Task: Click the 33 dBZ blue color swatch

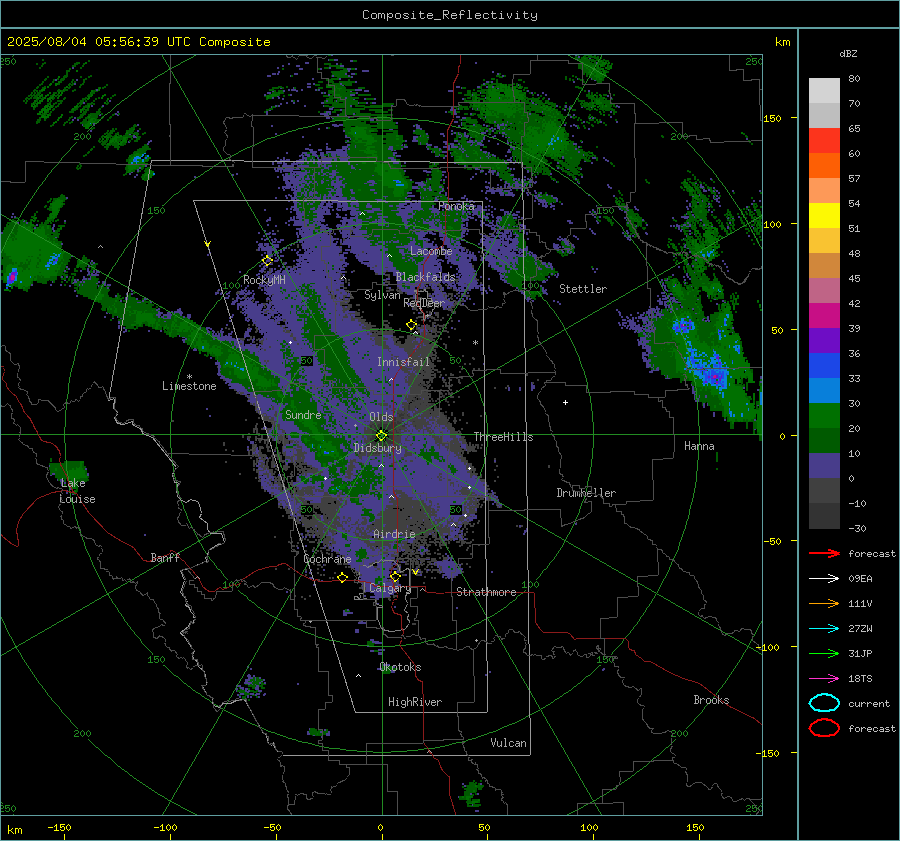Action: pos(824,390)
